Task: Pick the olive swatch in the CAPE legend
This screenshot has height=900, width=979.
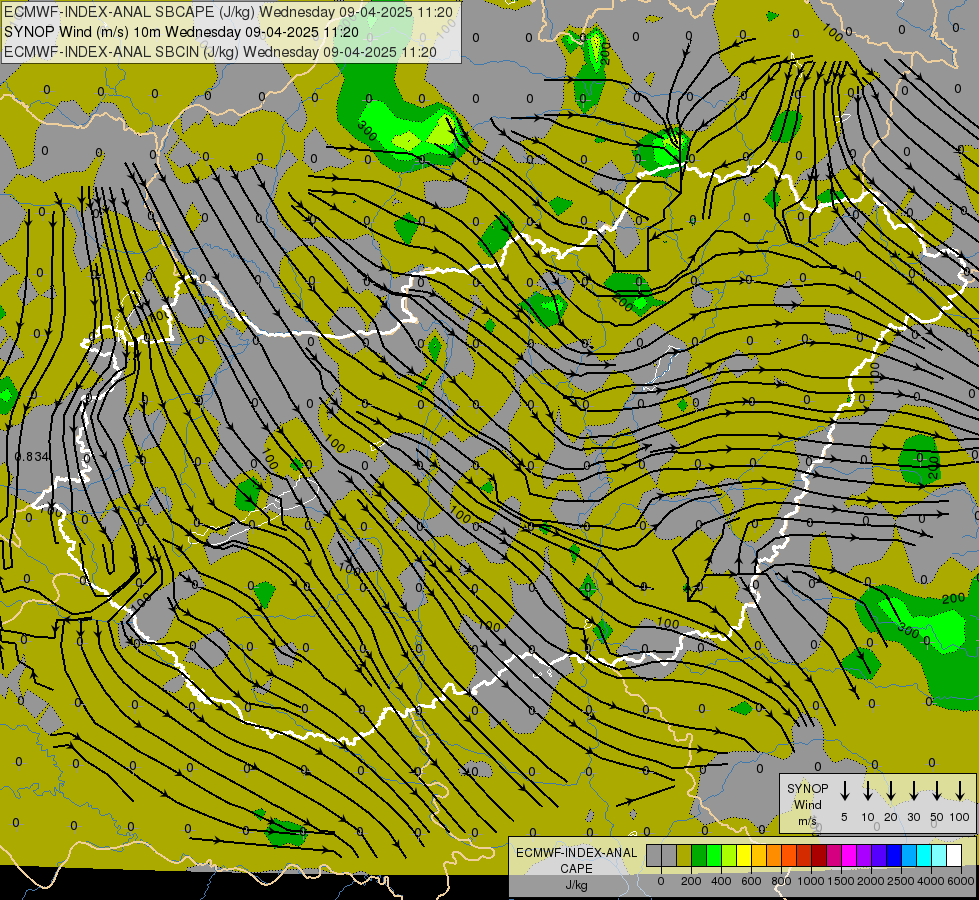Action: click(x=684, y=855)
